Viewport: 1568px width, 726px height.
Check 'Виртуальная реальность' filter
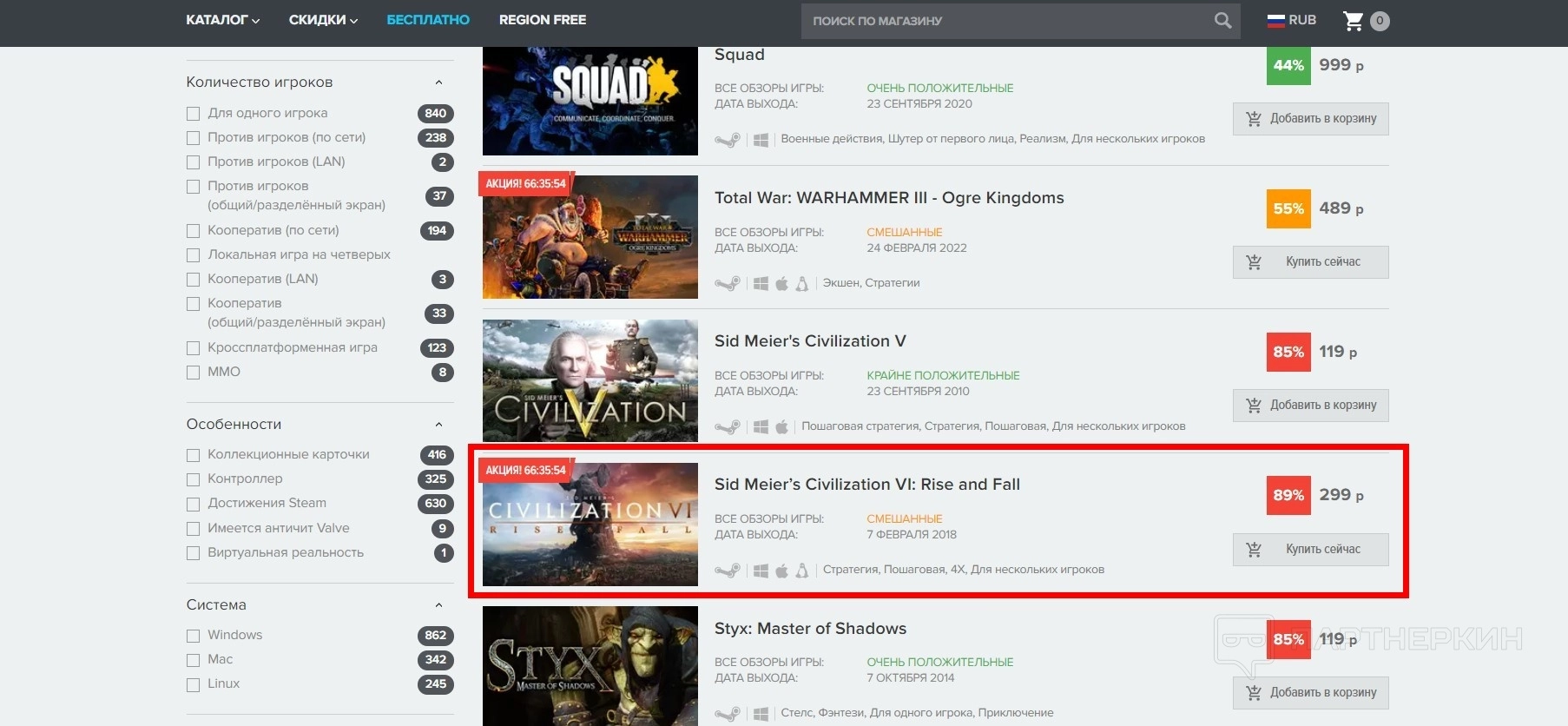tap(193, 553)
